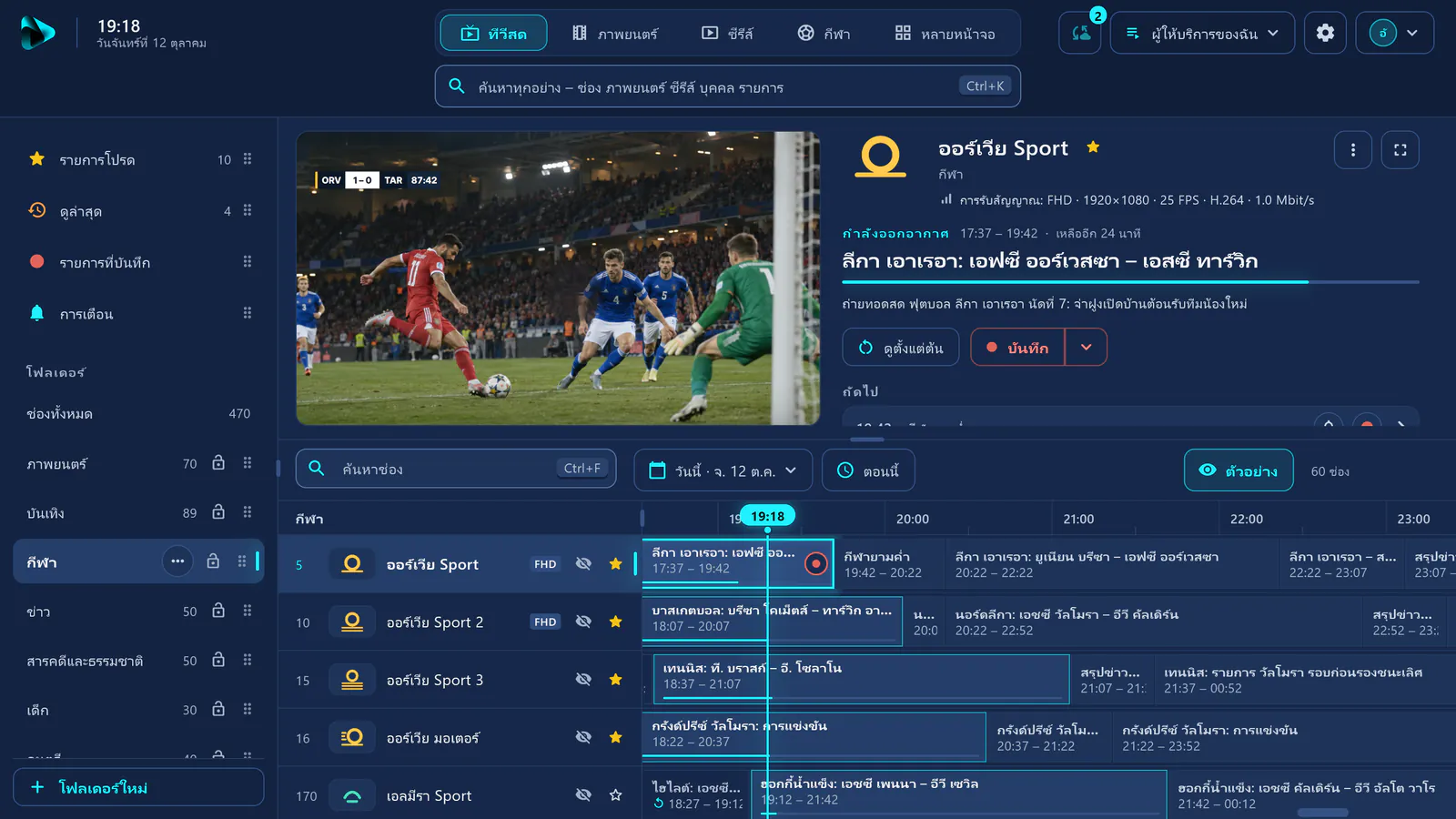This screenshot has width=1456, height=819.
Task: Click โฟลเดอร์ใหม่ button
Action: [x=138, y=787]
